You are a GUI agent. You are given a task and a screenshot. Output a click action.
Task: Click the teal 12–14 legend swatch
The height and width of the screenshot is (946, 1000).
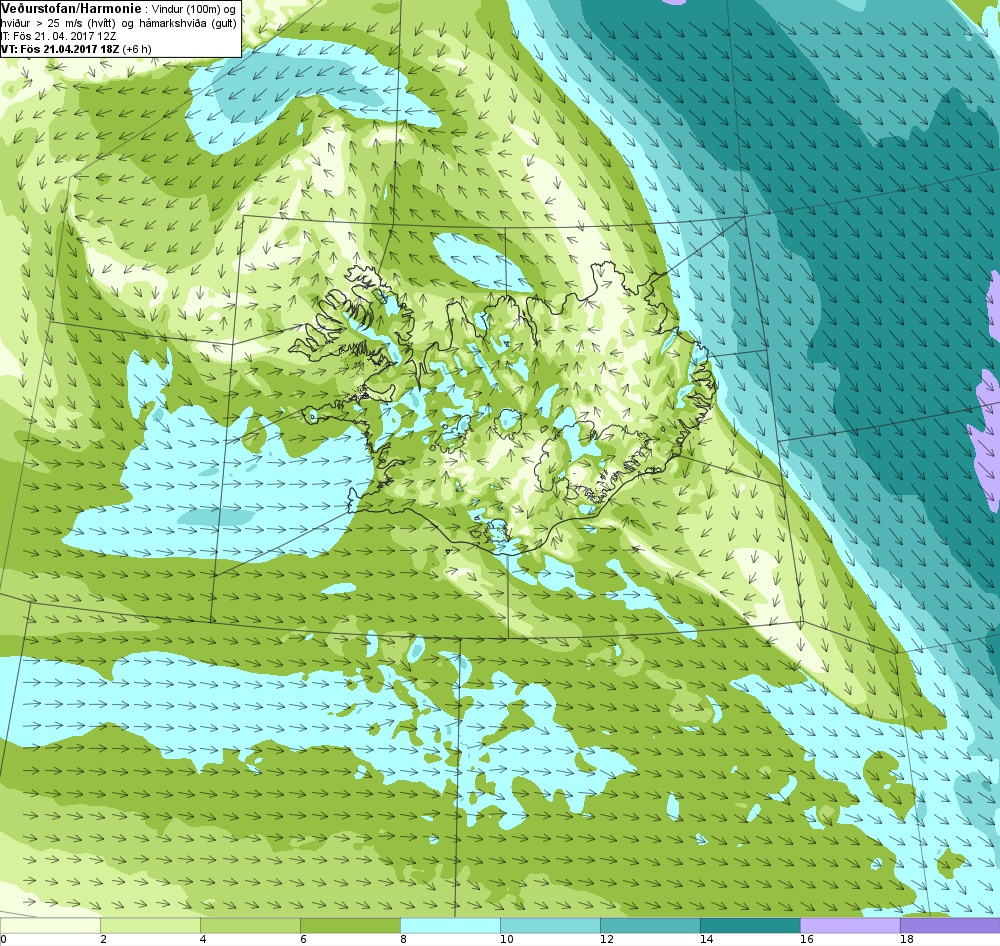[x=651, y=925]
